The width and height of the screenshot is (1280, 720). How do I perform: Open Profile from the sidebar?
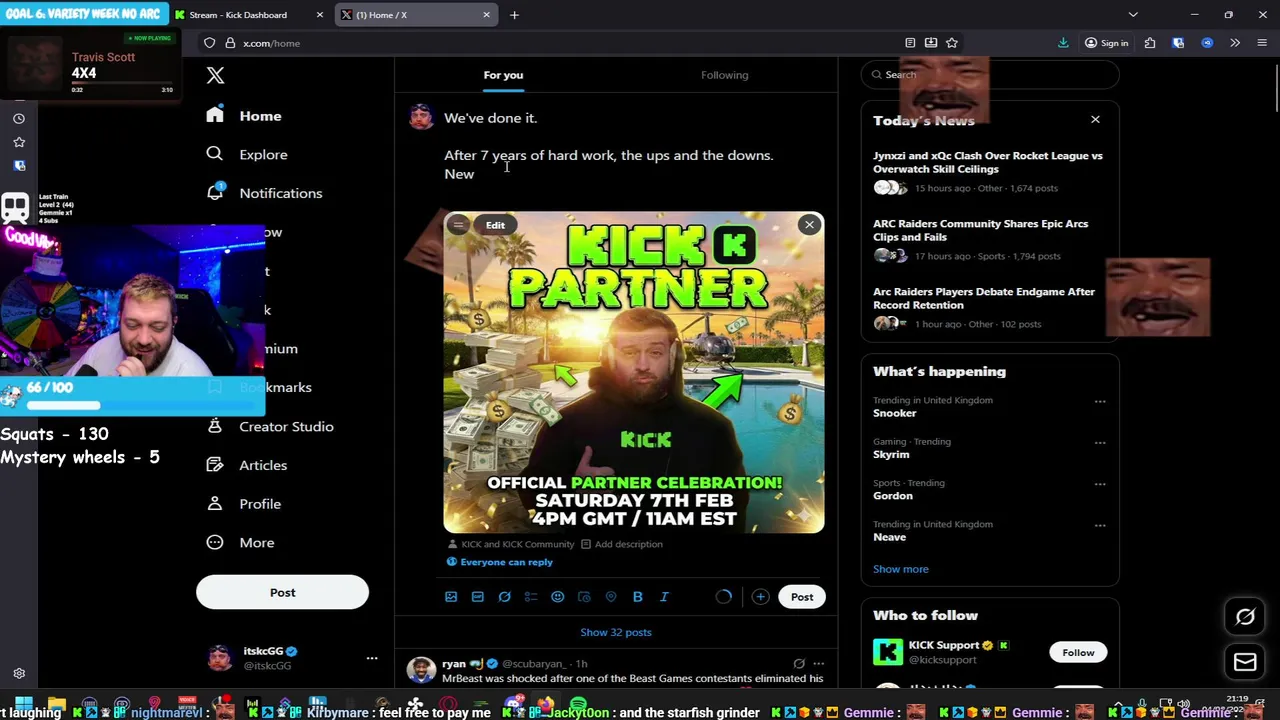(x=243, y=504)
